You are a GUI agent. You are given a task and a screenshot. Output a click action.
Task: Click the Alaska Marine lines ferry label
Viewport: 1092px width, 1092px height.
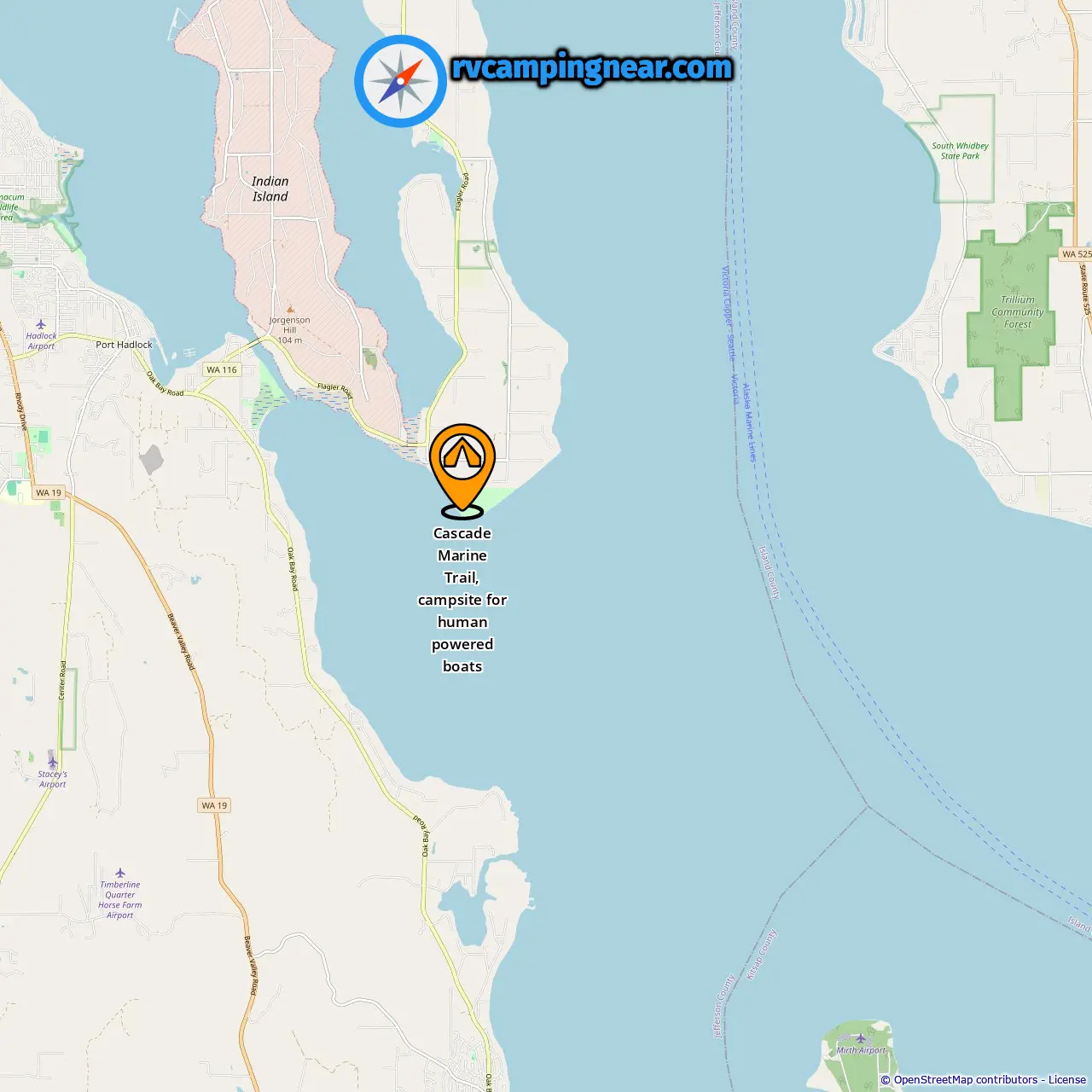748,422
